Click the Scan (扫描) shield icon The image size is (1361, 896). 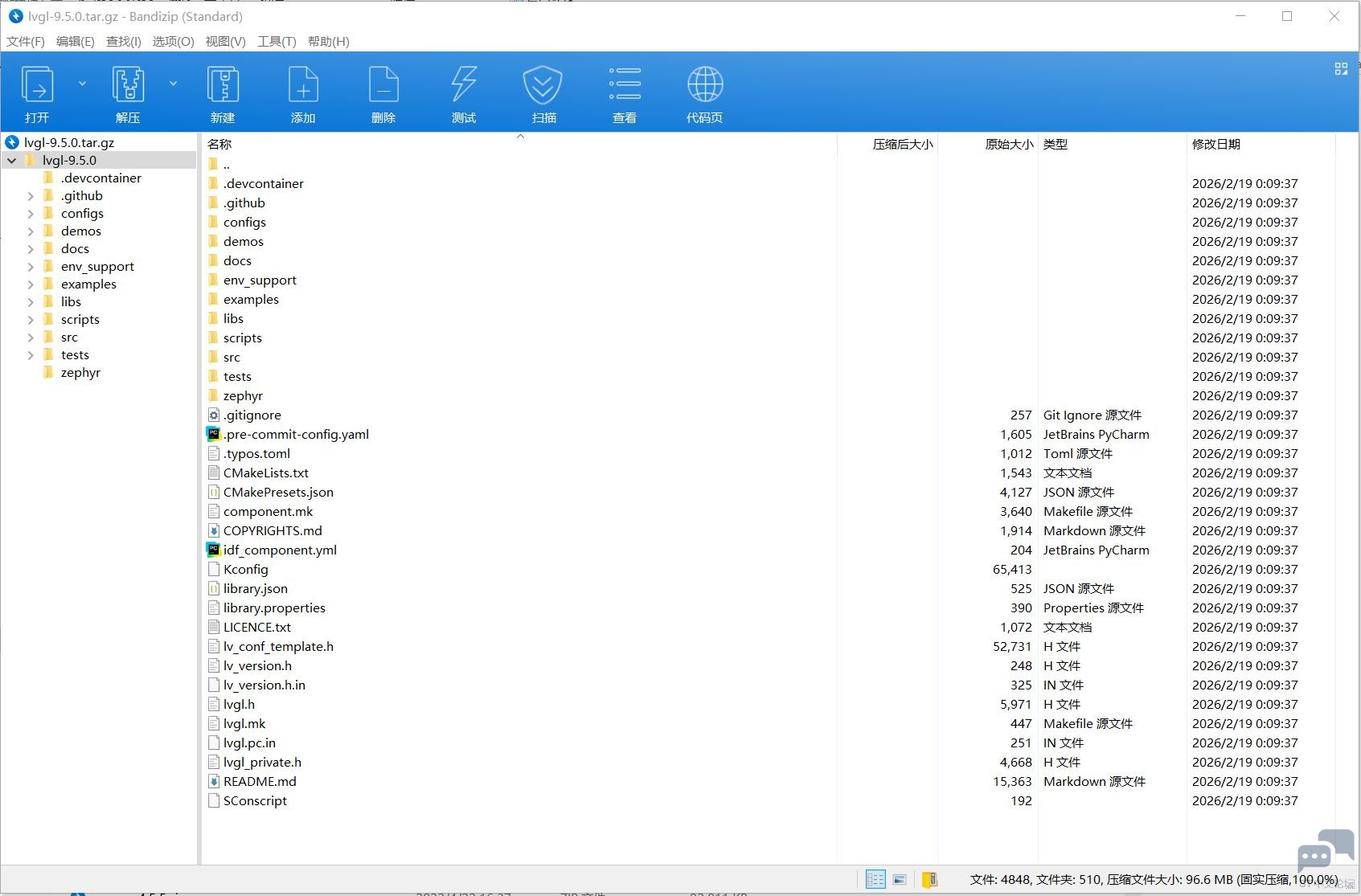point(543,84)
